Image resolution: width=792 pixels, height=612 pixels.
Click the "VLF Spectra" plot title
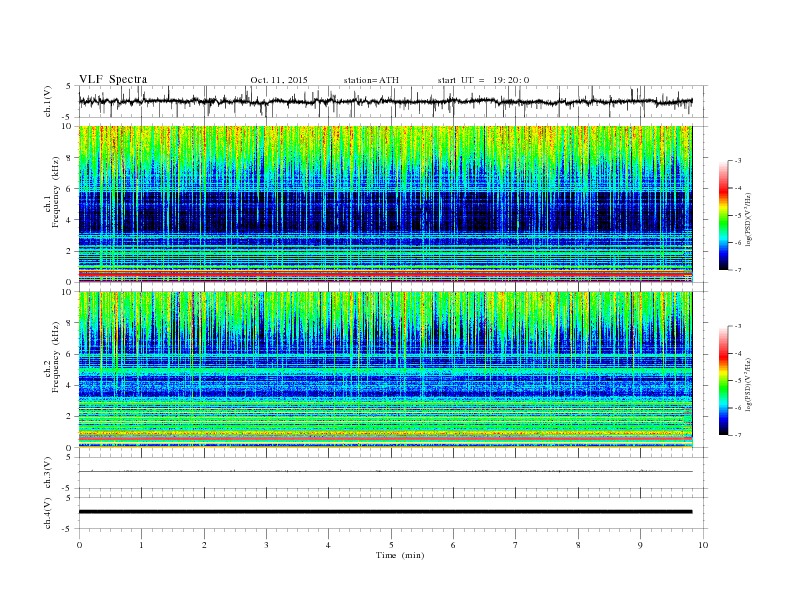(x=113, y=79)
